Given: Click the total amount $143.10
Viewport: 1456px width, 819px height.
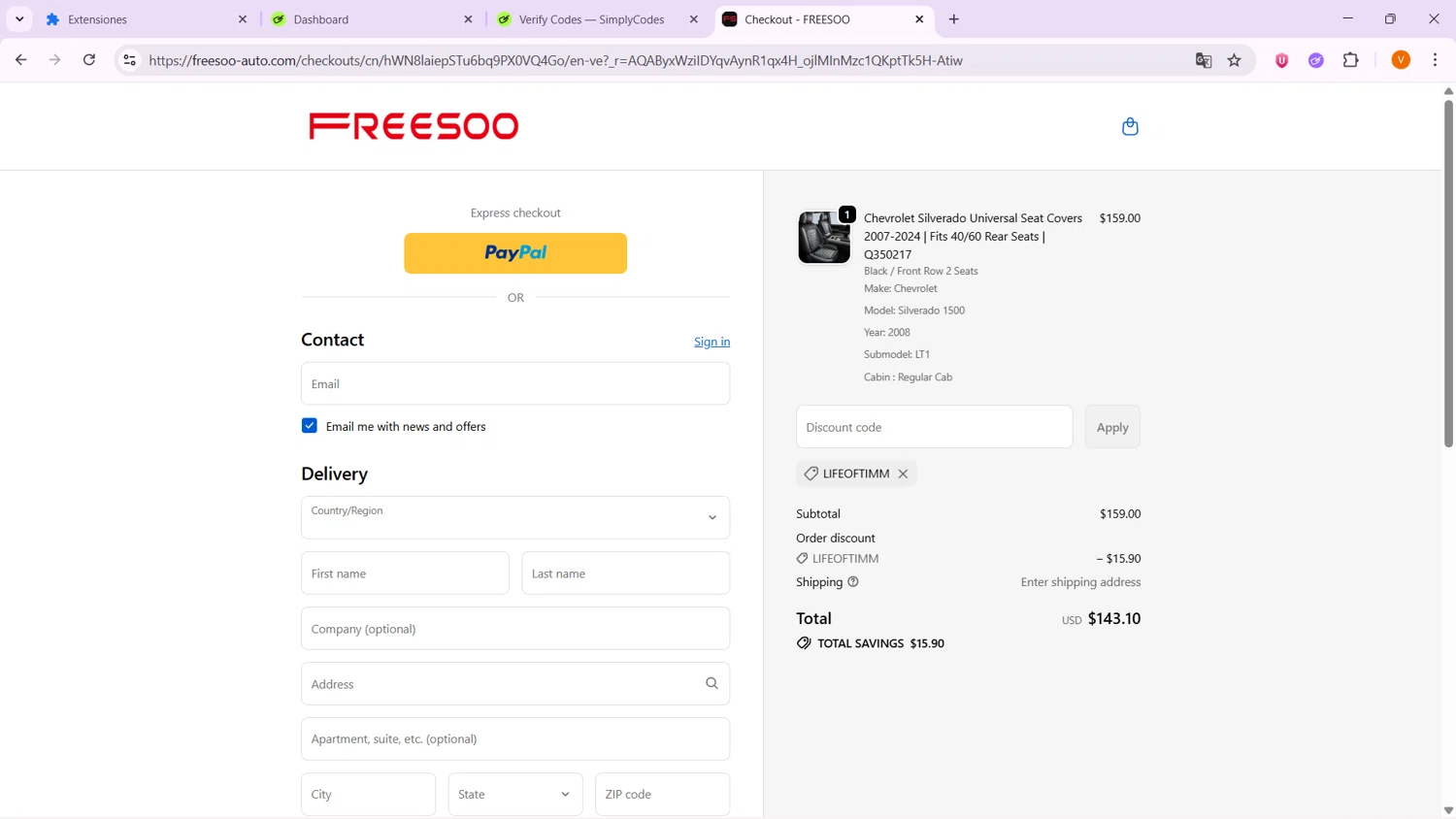Looking at the screenshot, I should click(1114, 618).
